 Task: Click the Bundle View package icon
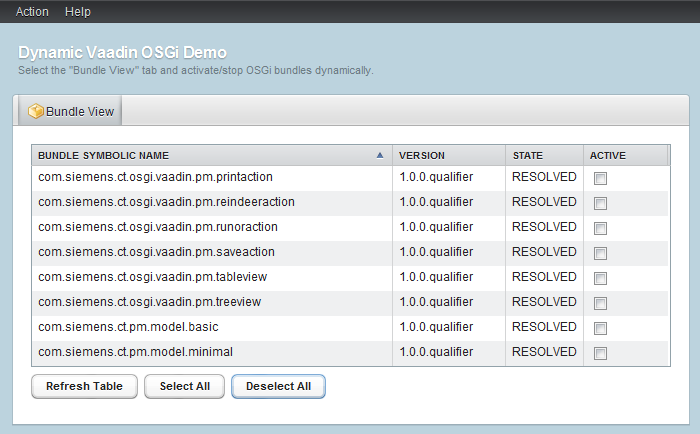click(36, 111)
